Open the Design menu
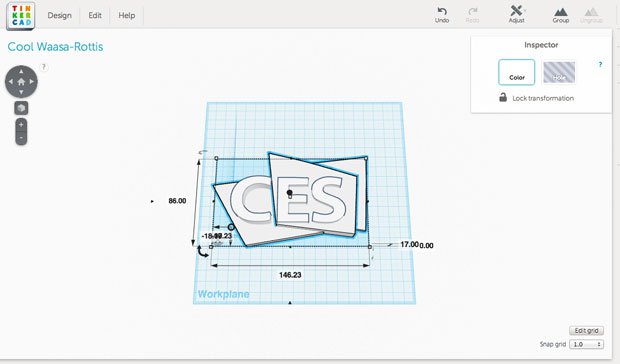Image resolution: width=620 pixels, height=364 pixels. (x=59, y=15)
